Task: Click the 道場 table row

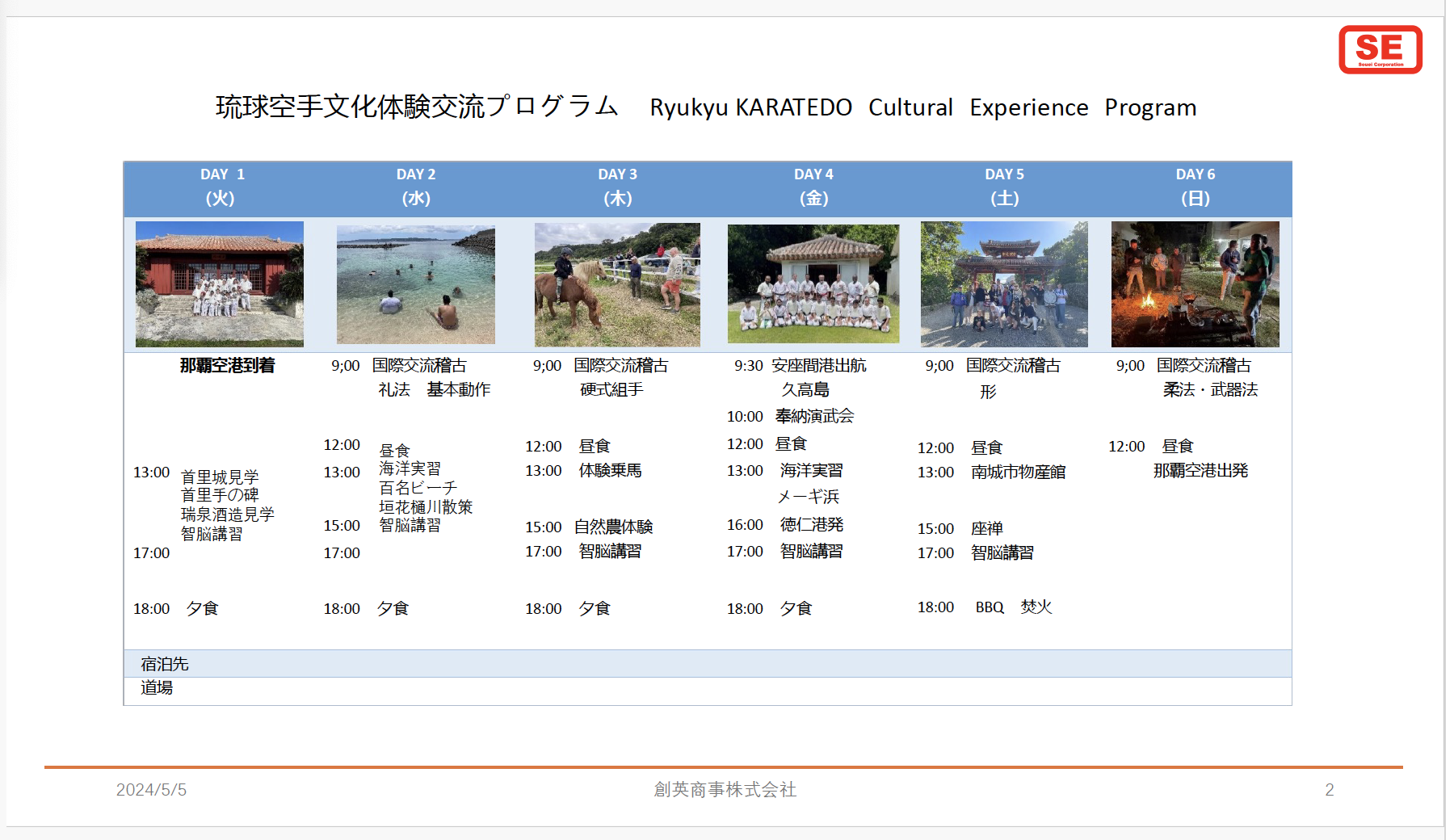Action: (707, 688)
